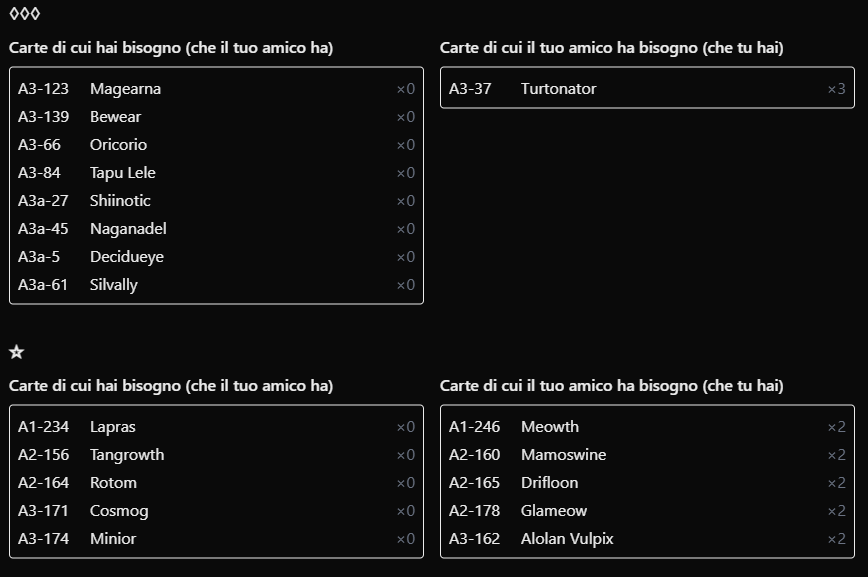Image resolution: width=868 pixels, height=577 pixels.
Task: Select Tapu Lele in the needed list
Action: click(216, 173)
